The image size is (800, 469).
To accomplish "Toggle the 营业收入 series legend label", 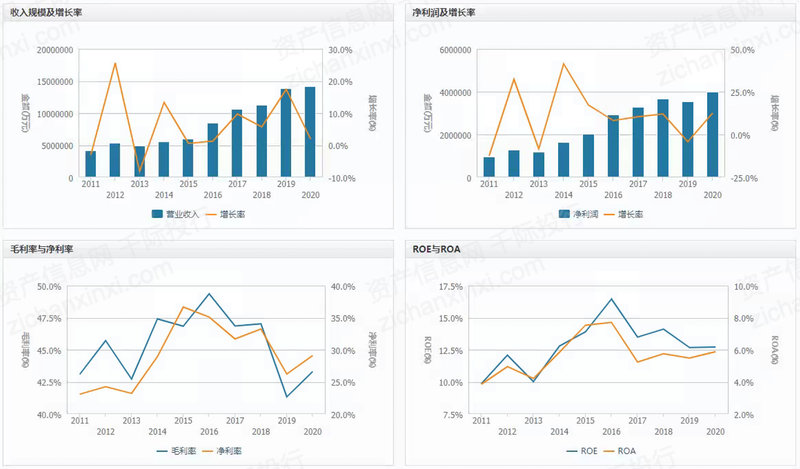I will [184, 214].
